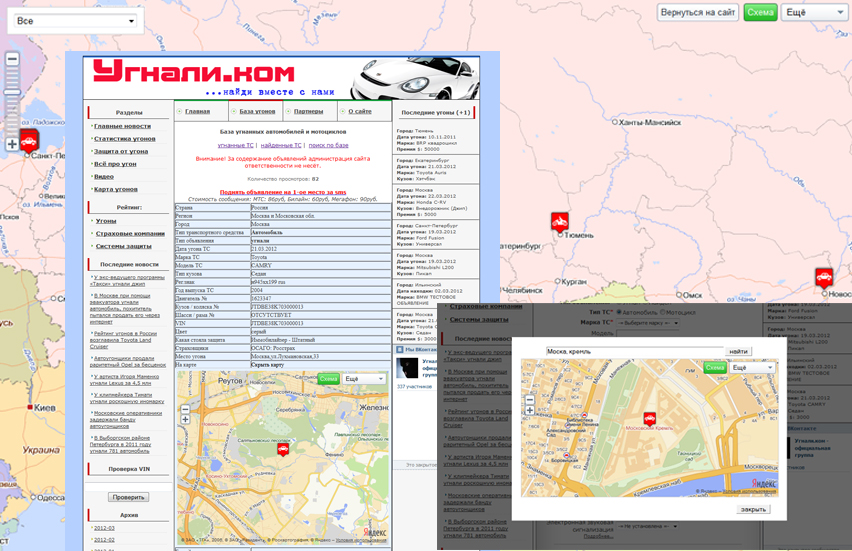Click the VKontakte widget icon

tap(400, 349)
